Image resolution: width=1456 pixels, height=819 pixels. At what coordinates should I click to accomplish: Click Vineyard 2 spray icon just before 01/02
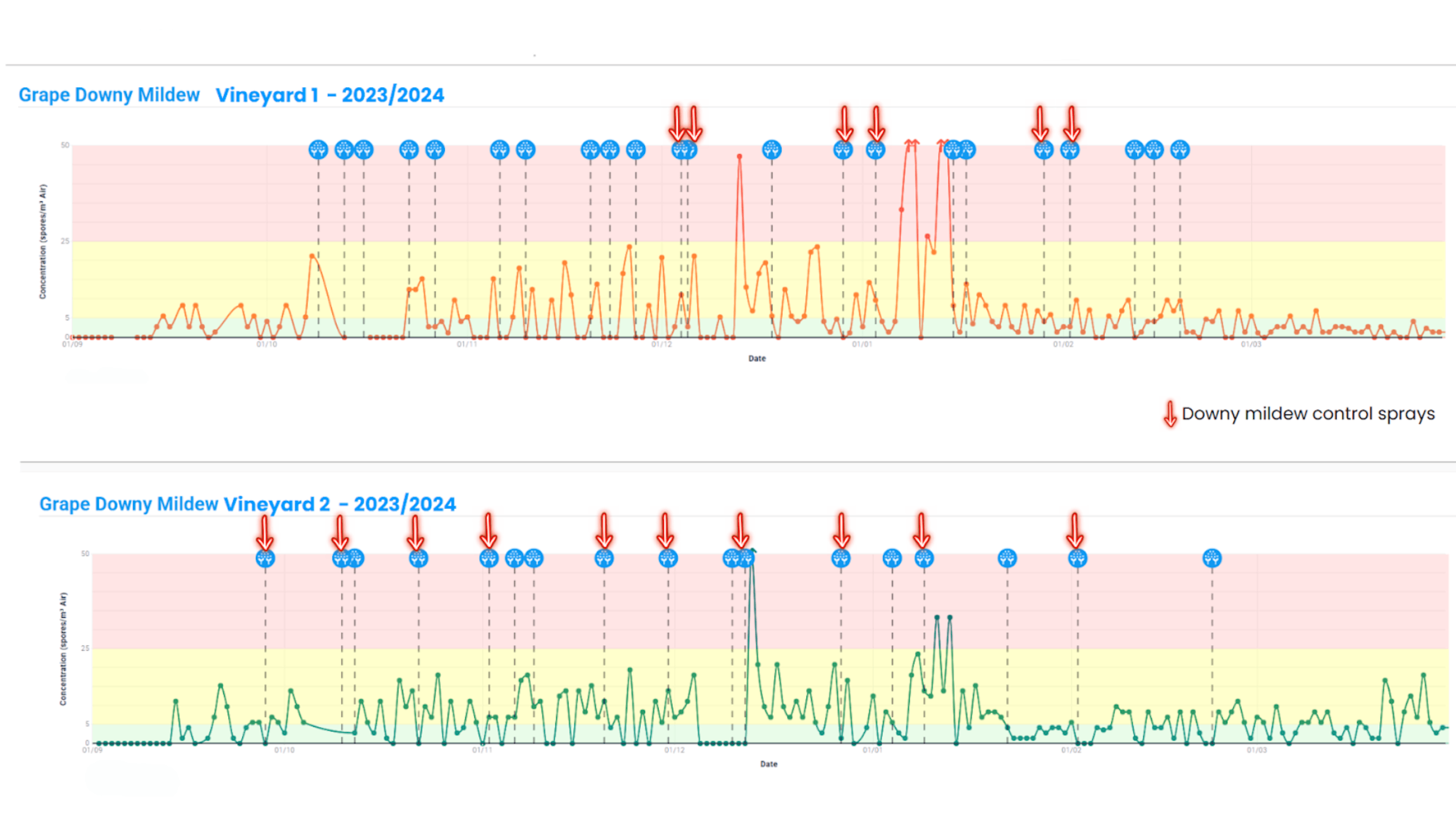tap(1007, 559)
